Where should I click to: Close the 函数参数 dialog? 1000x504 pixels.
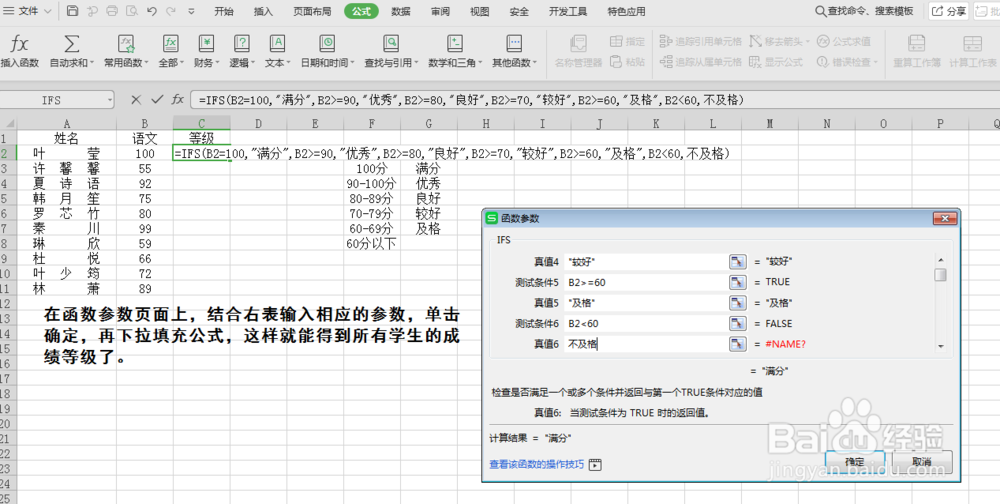945,219
